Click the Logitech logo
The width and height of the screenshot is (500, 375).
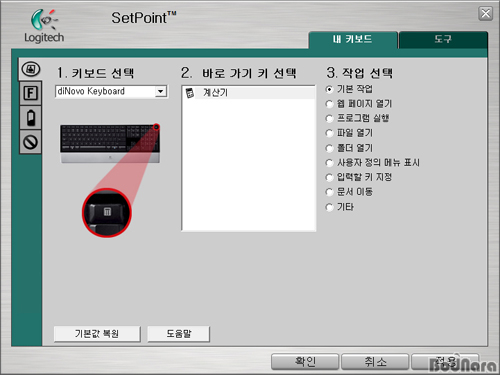coord(44,26)
